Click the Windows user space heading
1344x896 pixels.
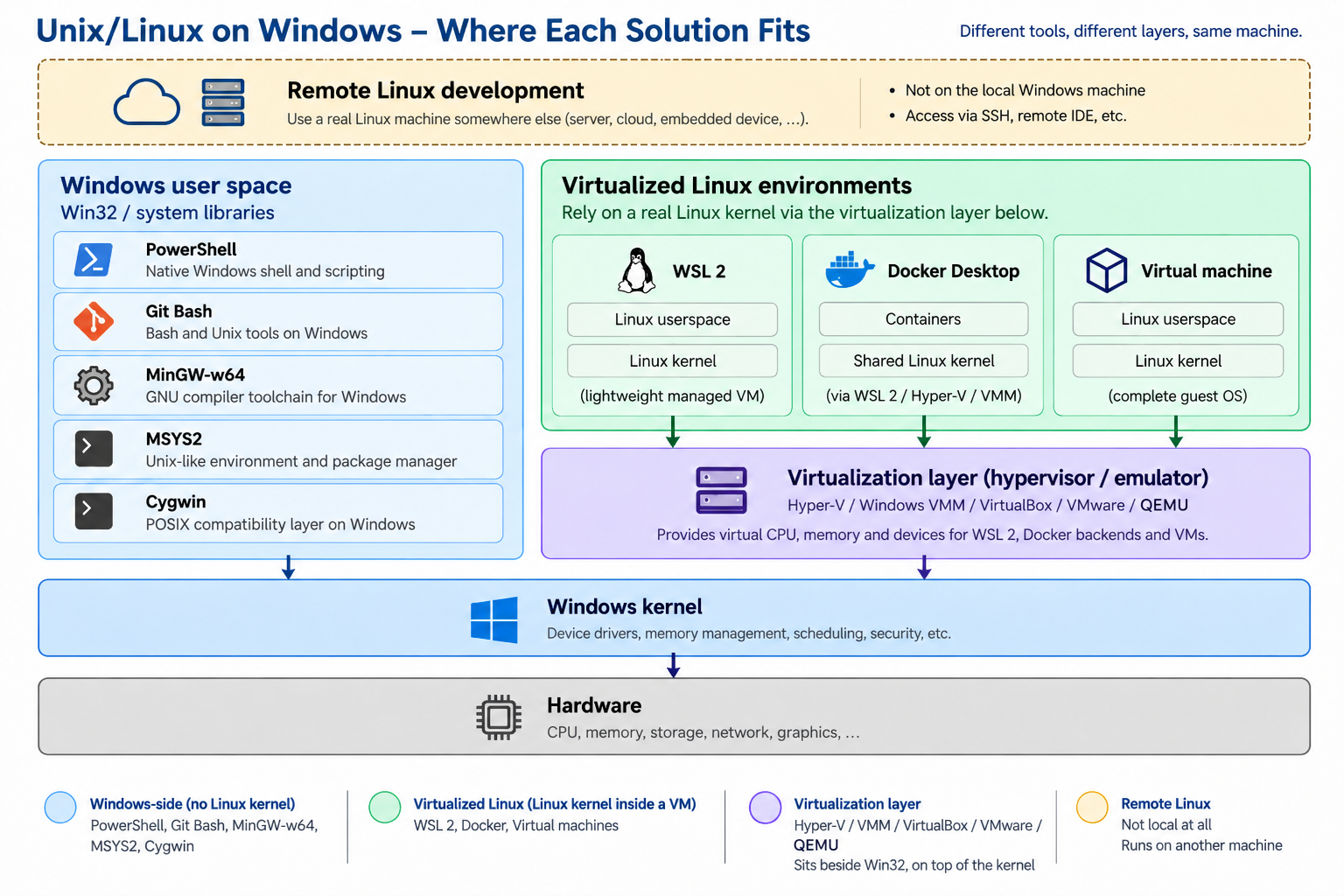point(176,185)
